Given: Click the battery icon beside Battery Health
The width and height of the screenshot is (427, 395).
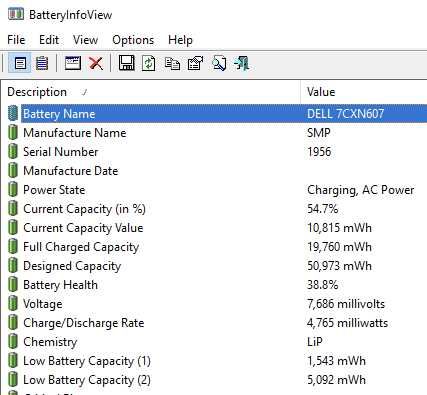Looking at the screenshot, I should 13,285.
